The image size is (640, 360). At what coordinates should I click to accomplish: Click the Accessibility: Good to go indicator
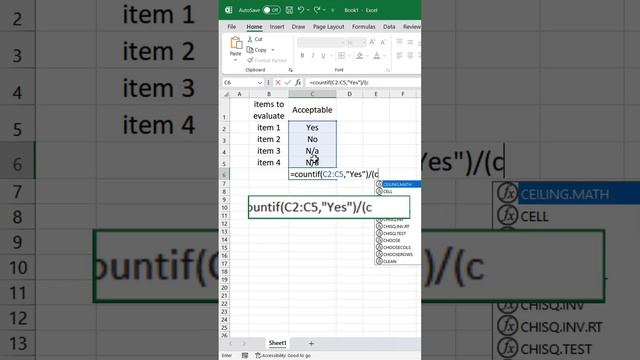coord(283,356)
